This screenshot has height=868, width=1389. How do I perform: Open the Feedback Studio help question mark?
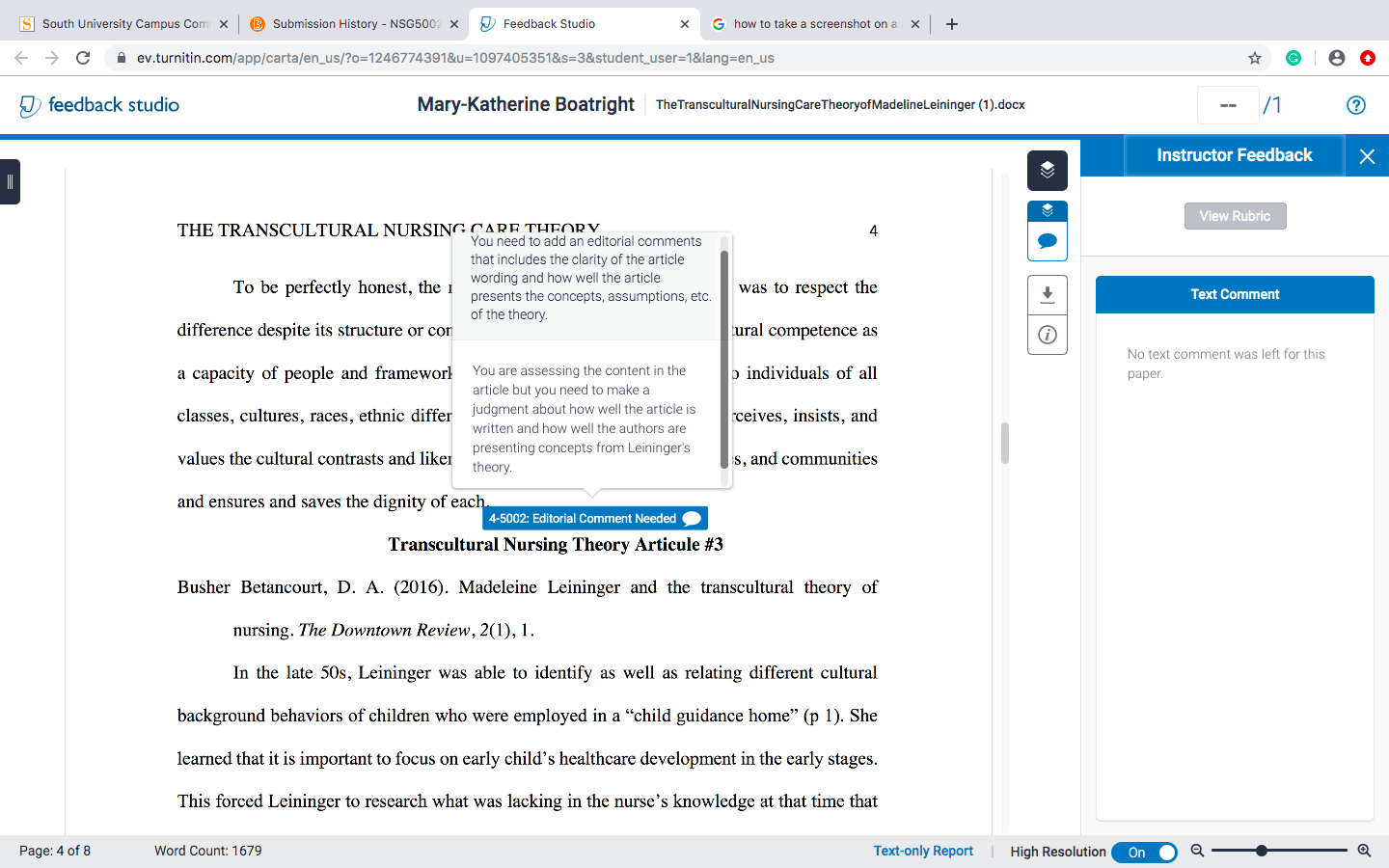(1356, 105)
